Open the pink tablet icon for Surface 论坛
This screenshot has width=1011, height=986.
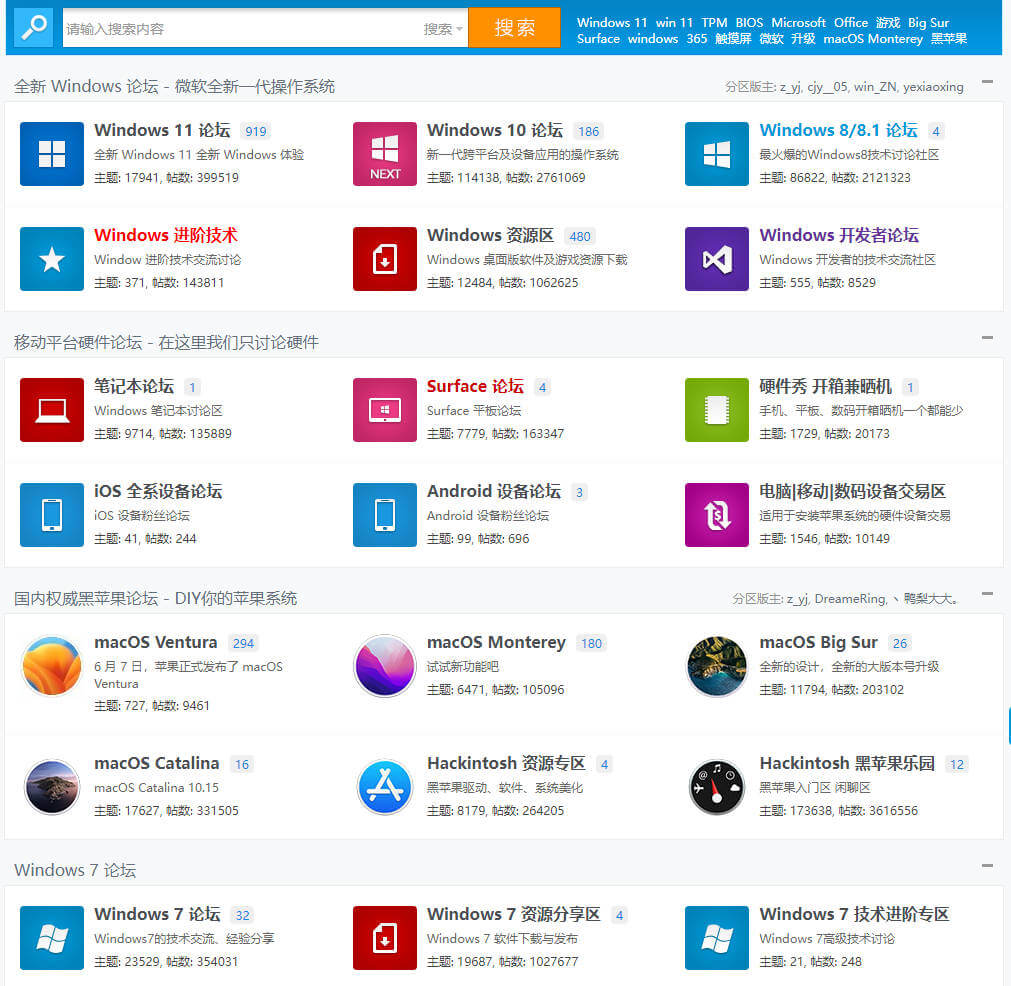coord(384,409)
